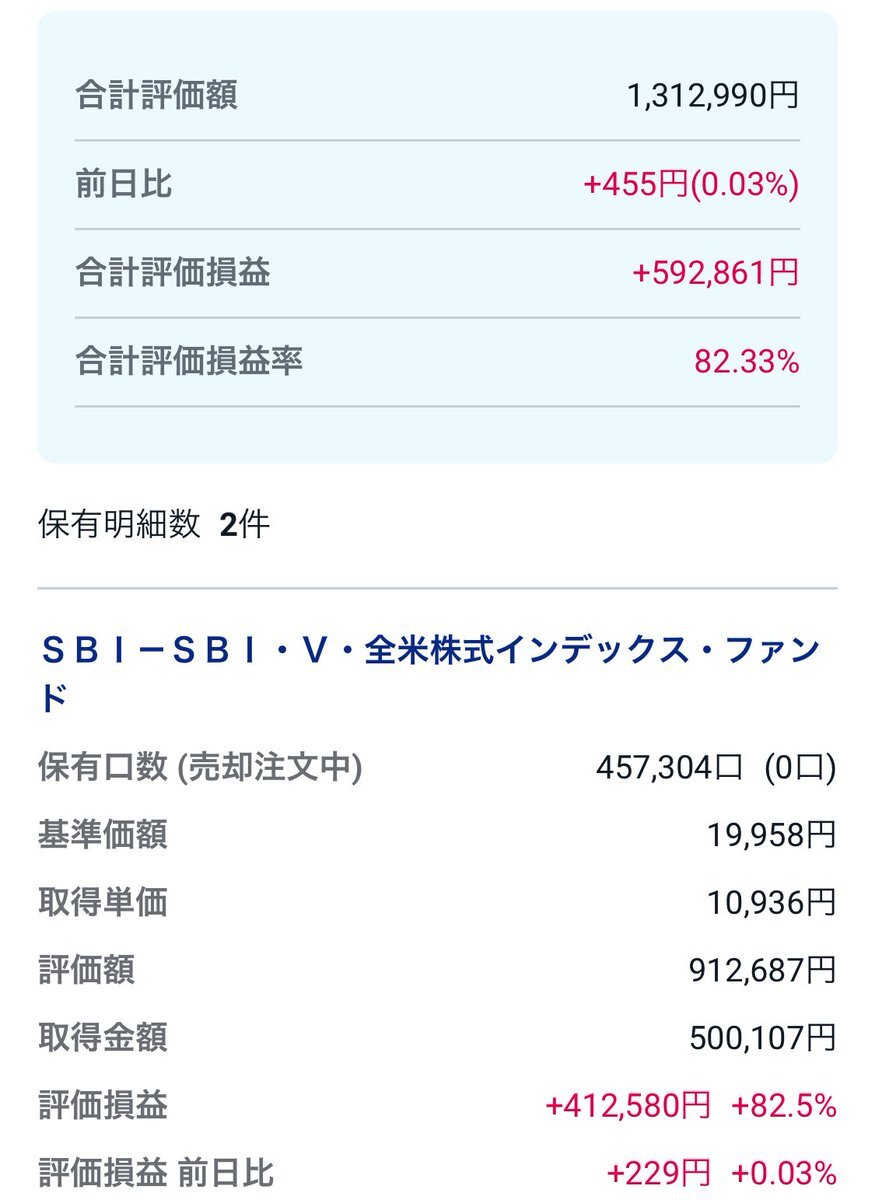The height and width of the screenshot is (1200, 875).
Task: Select the 基準価額 row label
Action: 103,834
